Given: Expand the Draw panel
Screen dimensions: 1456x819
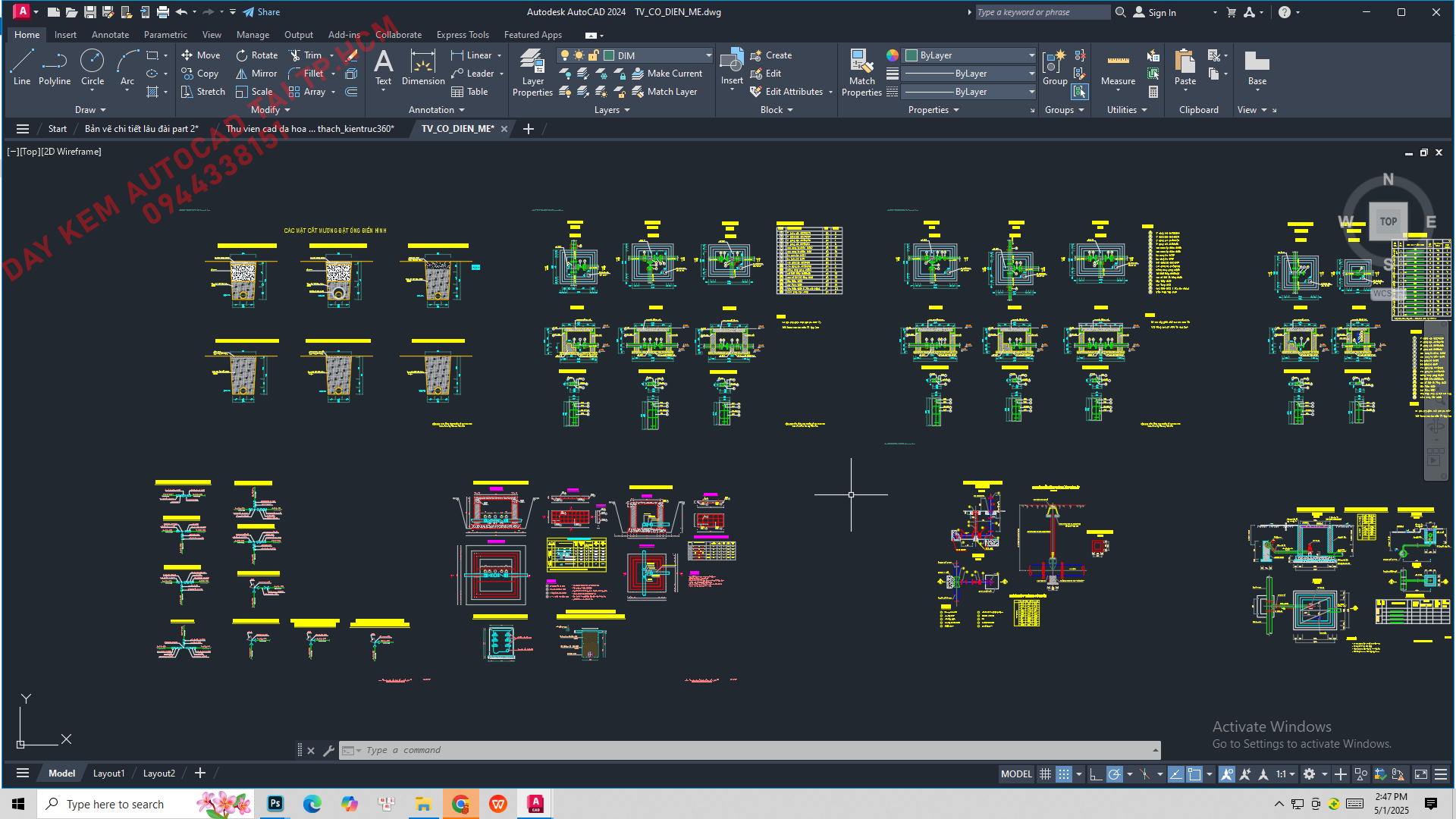Looking at the screenshot, I should [x=90, y=110].
